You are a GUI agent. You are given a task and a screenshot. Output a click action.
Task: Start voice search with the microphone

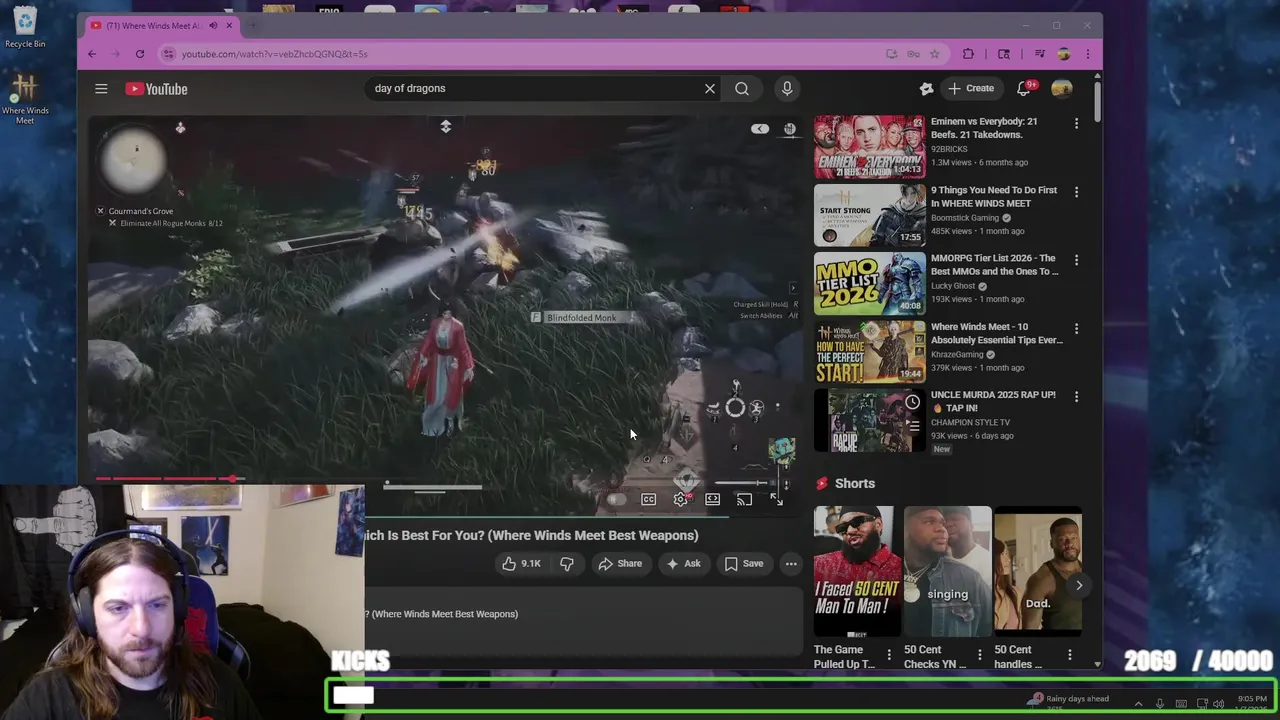tap(787, 89)
